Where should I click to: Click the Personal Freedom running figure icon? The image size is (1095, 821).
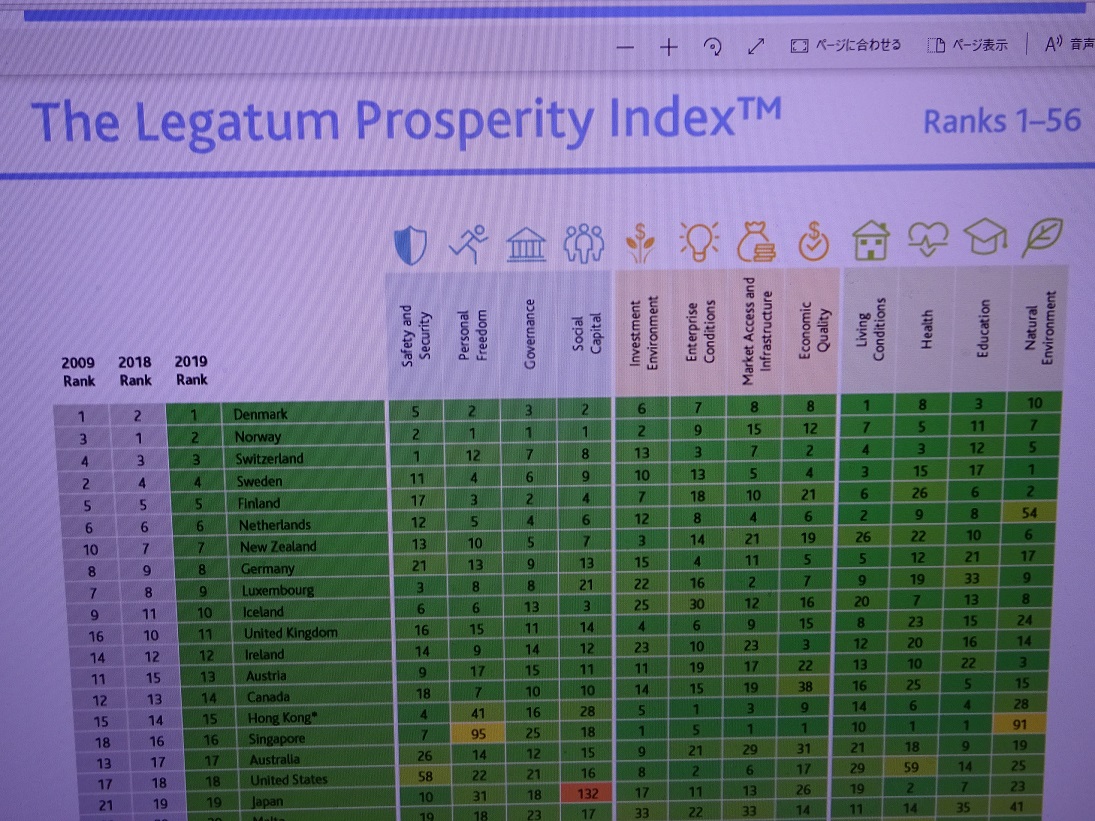(x=469, y=244)
